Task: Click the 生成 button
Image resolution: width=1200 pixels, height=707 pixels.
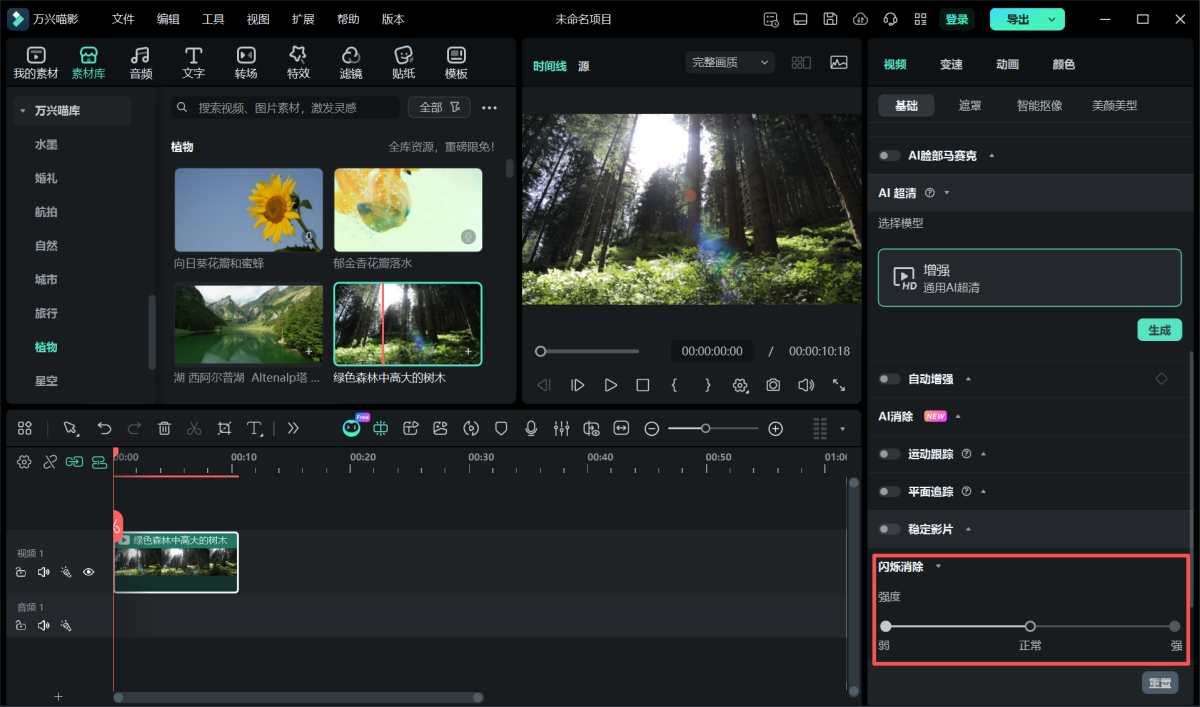Action: pyautogui.click(x=1159, y=330)
